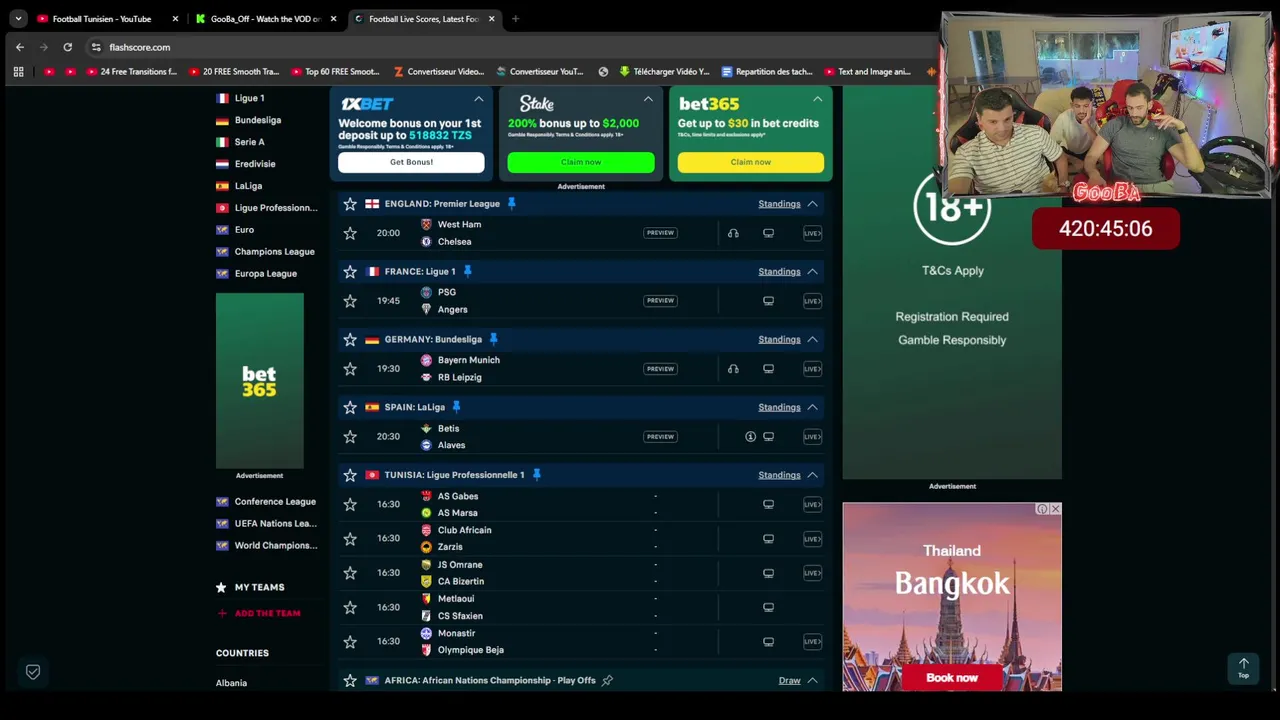
Task: Click Stake Claim now button
Action: [581, 162]
